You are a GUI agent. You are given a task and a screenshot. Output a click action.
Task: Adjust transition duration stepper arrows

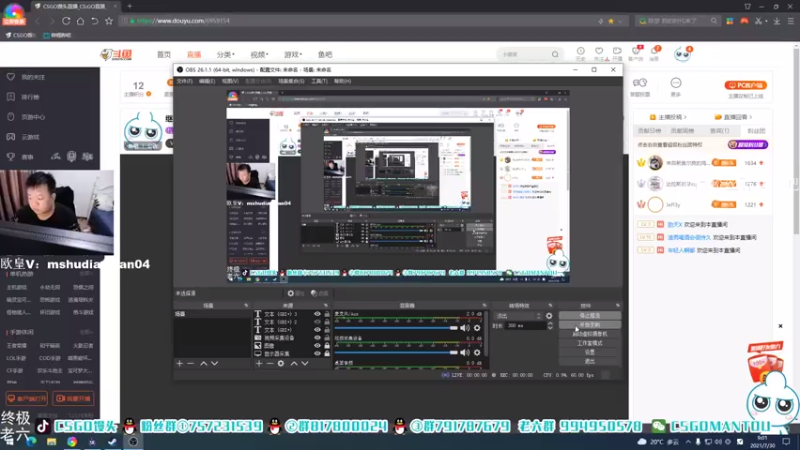pyautogui.click(x=550, y=326)
